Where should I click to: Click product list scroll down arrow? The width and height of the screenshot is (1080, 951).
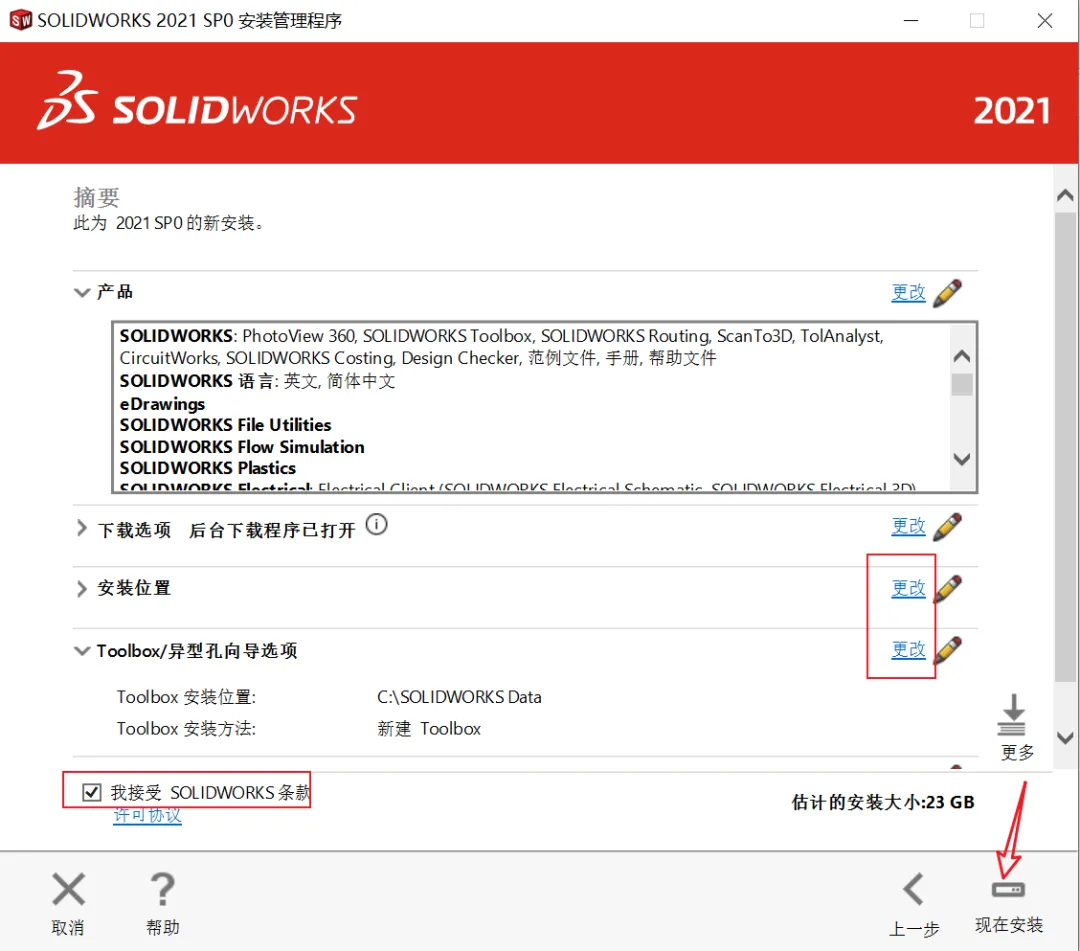(x=962, y=459)
